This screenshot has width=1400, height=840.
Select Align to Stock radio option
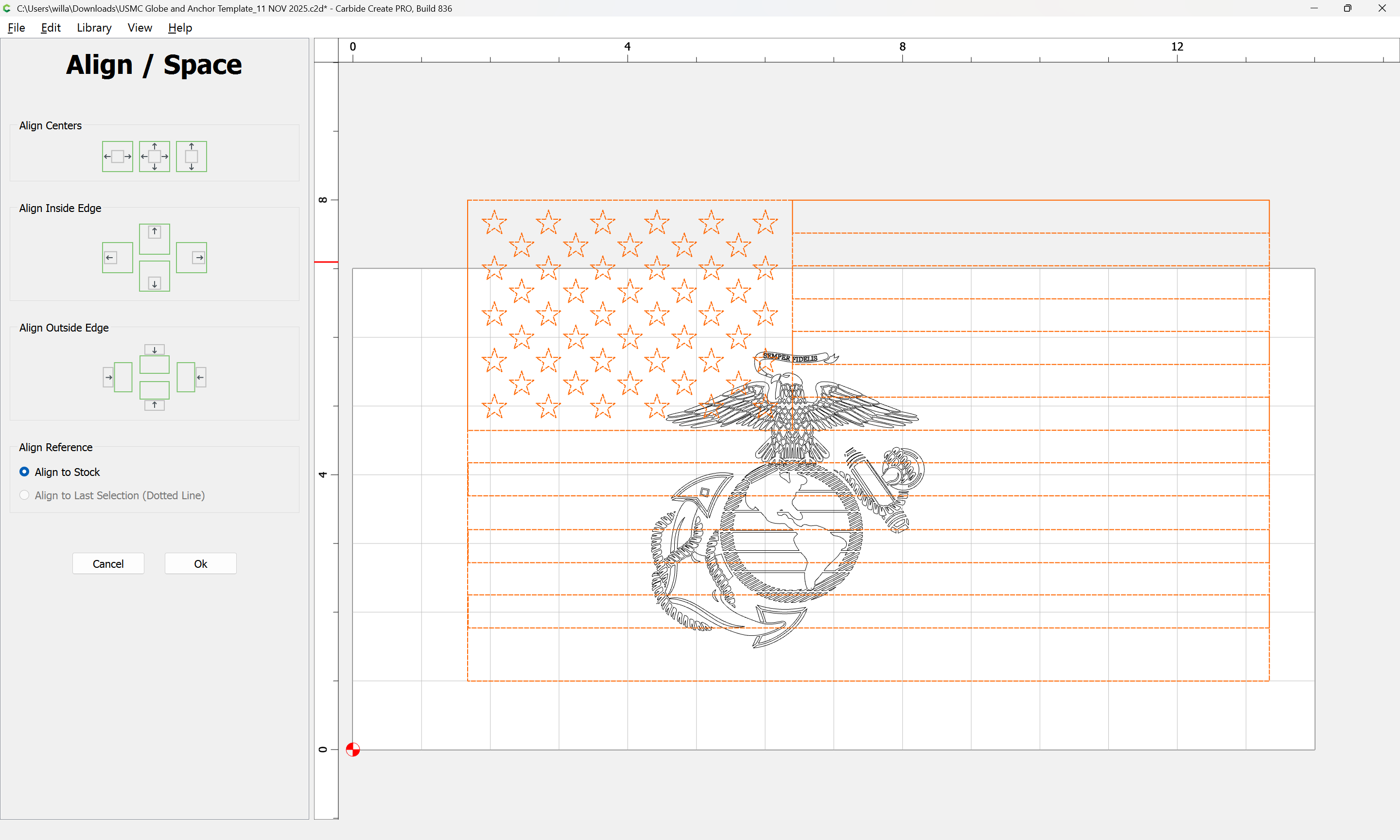point(24,472)
